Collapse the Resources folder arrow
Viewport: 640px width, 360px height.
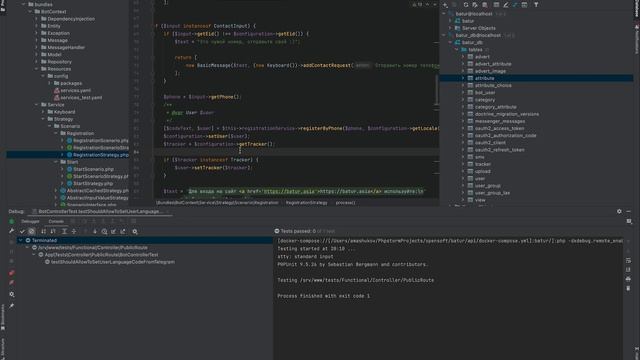37,69
